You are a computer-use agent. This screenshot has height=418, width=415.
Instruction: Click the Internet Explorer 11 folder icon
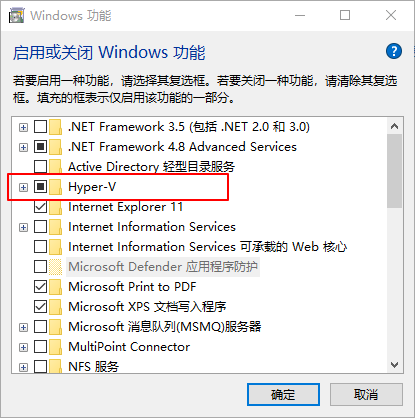pyautogui.click(x=55, y=207)
